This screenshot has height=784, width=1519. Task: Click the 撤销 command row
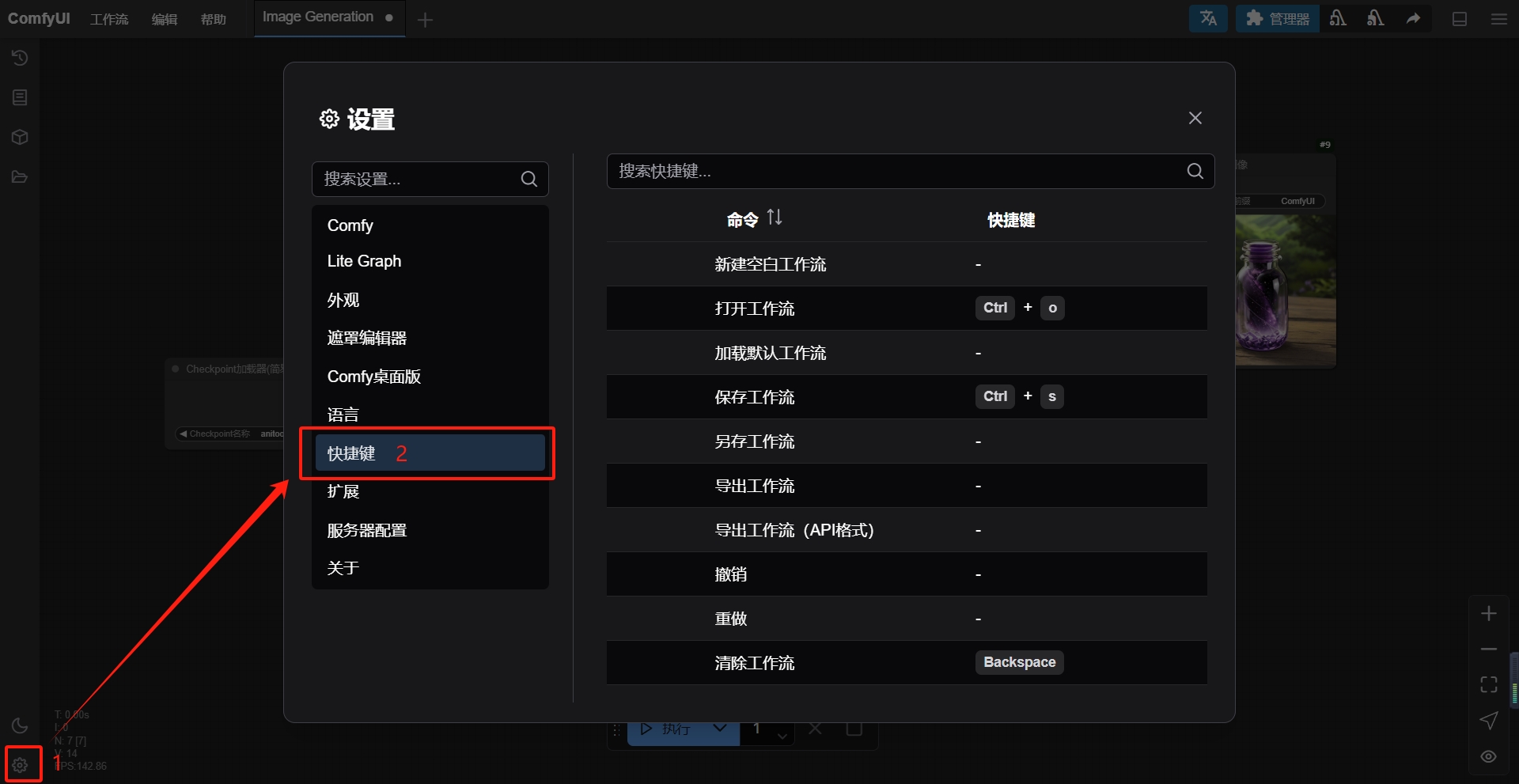[907, 574]
